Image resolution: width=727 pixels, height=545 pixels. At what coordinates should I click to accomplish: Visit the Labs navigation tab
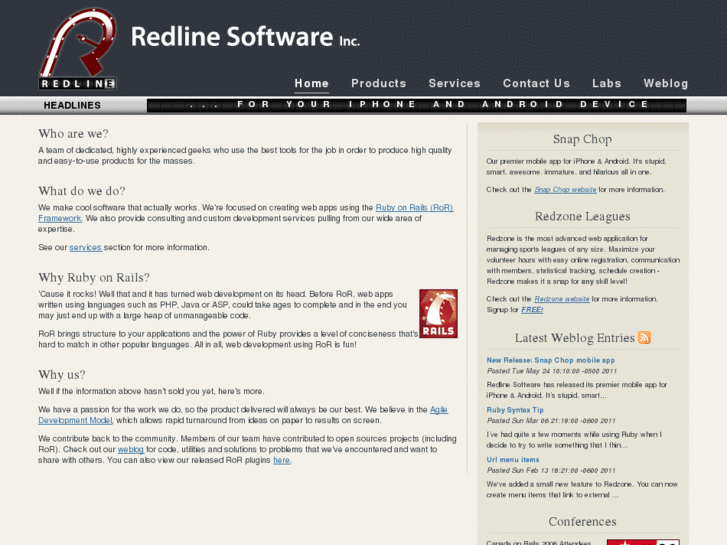pos(606,83)
